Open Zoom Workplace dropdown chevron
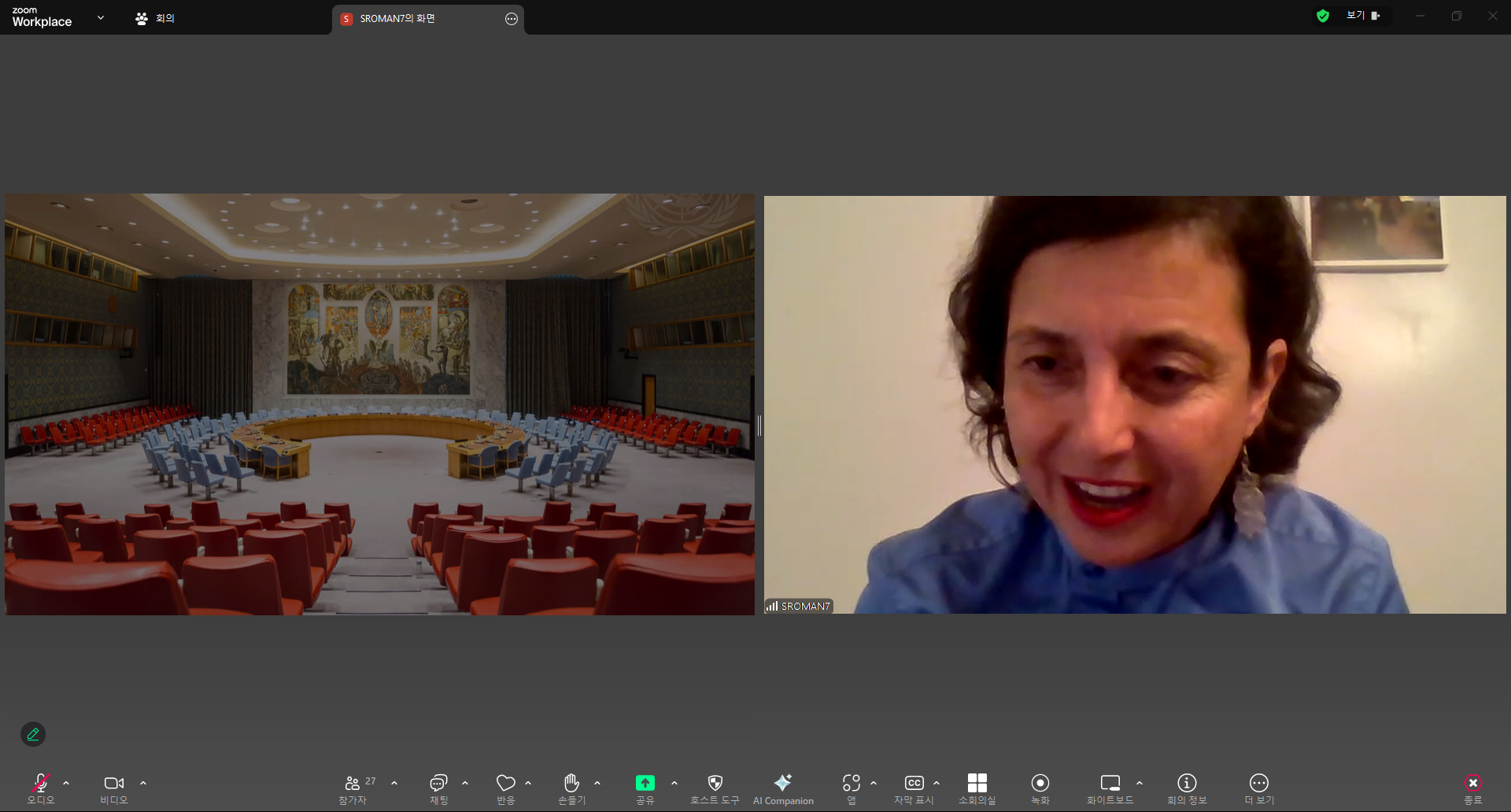The image size is (1511, 812). tap(101, 17)
